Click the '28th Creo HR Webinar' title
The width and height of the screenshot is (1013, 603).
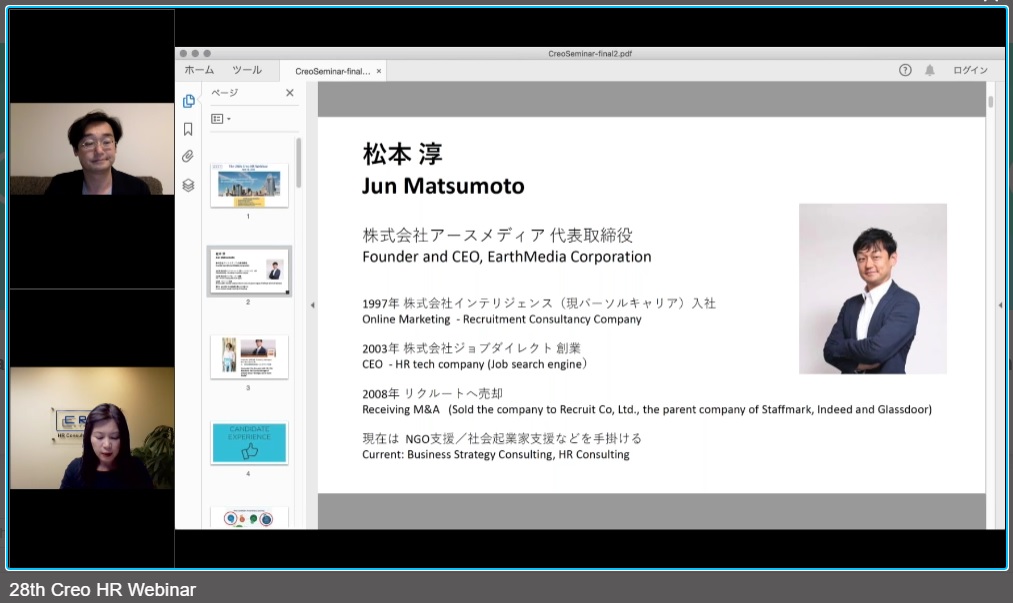[102, 589]
